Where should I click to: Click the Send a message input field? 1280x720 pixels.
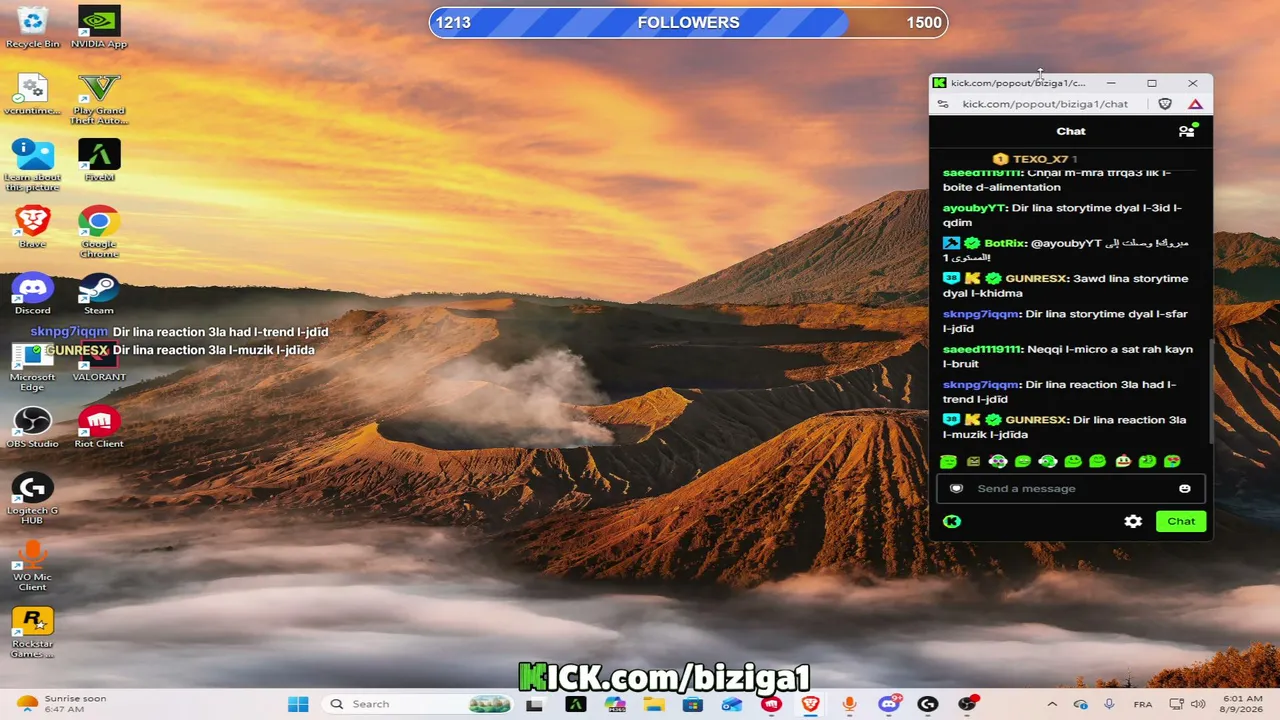(1070, 489)
